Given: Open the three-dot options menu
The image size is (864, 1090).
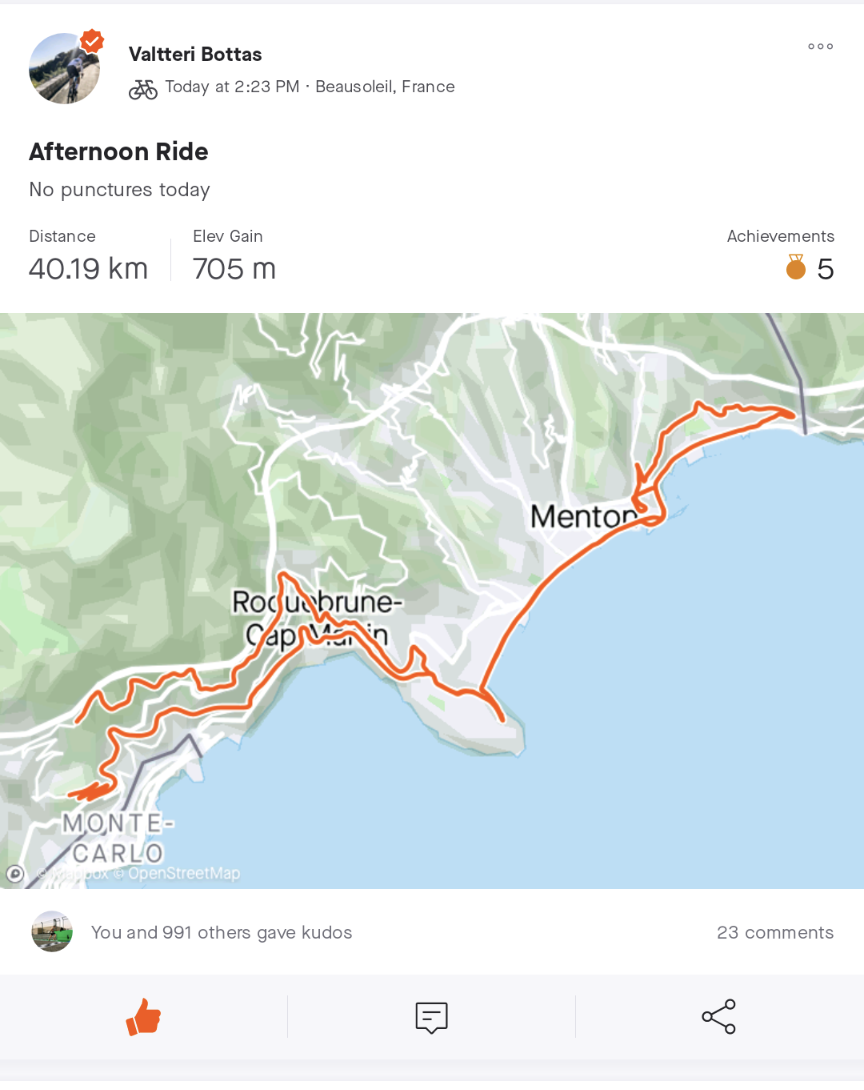Looking at the screenshot, I should 820,47.
